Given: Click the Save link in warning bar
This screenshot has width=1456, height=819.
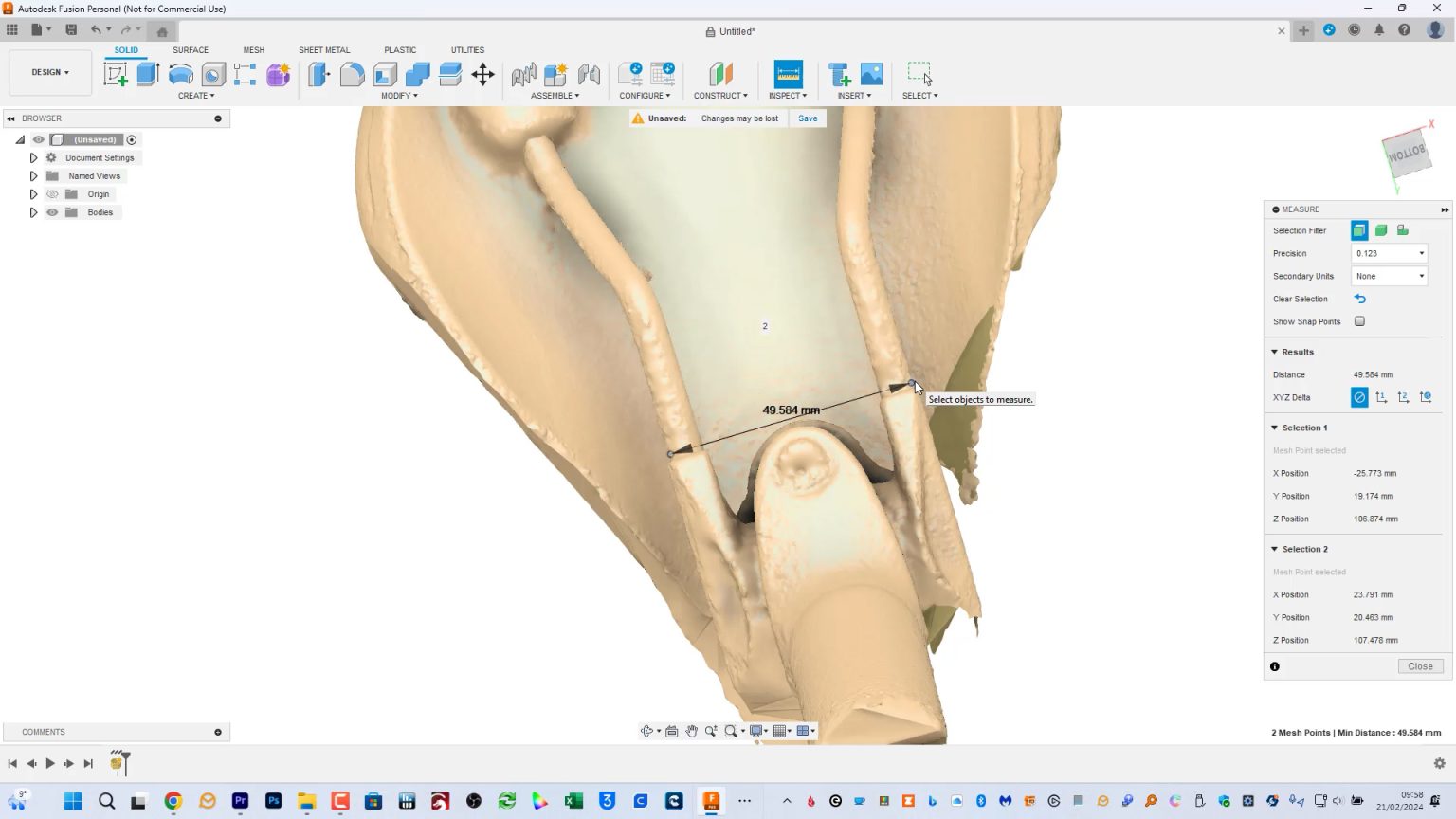Looking at the screenshot, I should pyautogui.click(x=808, y=118).
